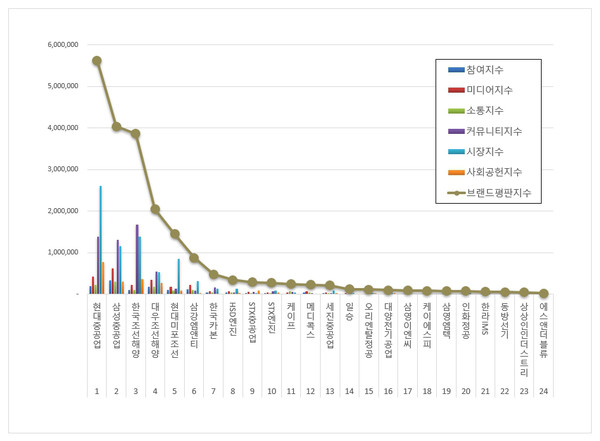
Task: Select the line data point for 한국조선해양
Action: point(136,134)
